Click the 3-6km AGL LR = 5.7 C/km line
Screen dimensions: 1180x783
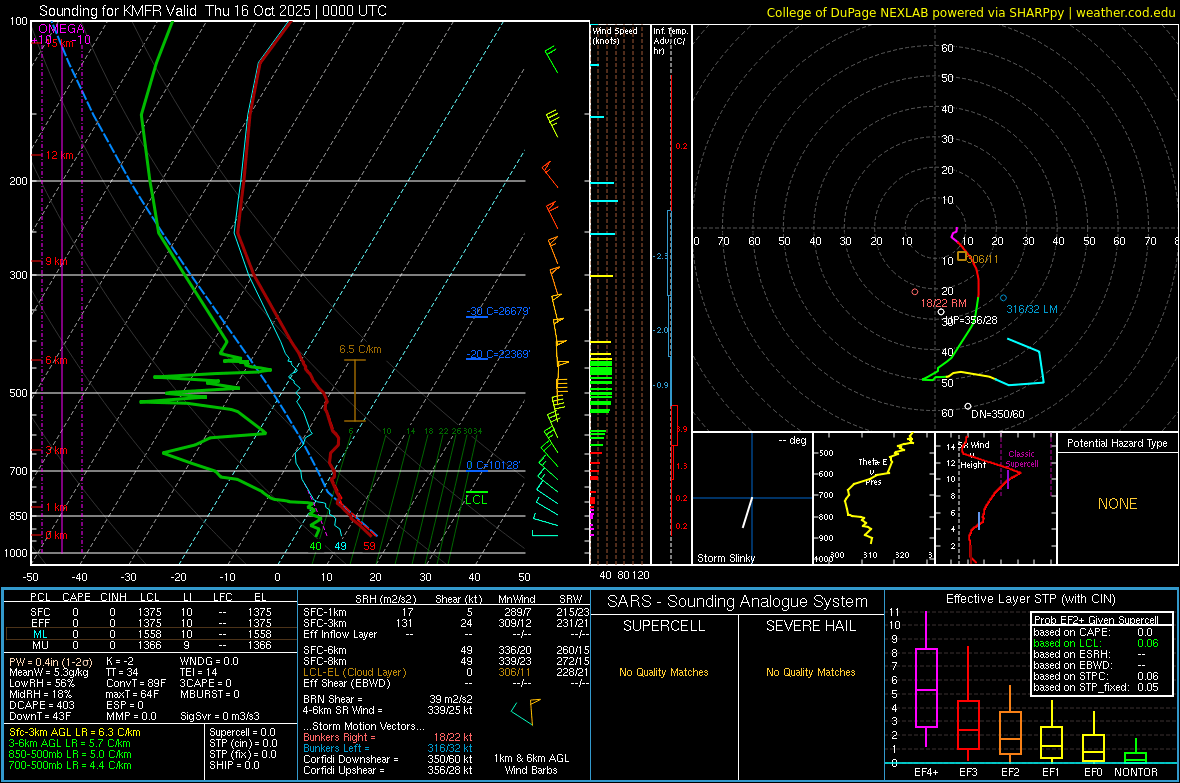(70, 743)
